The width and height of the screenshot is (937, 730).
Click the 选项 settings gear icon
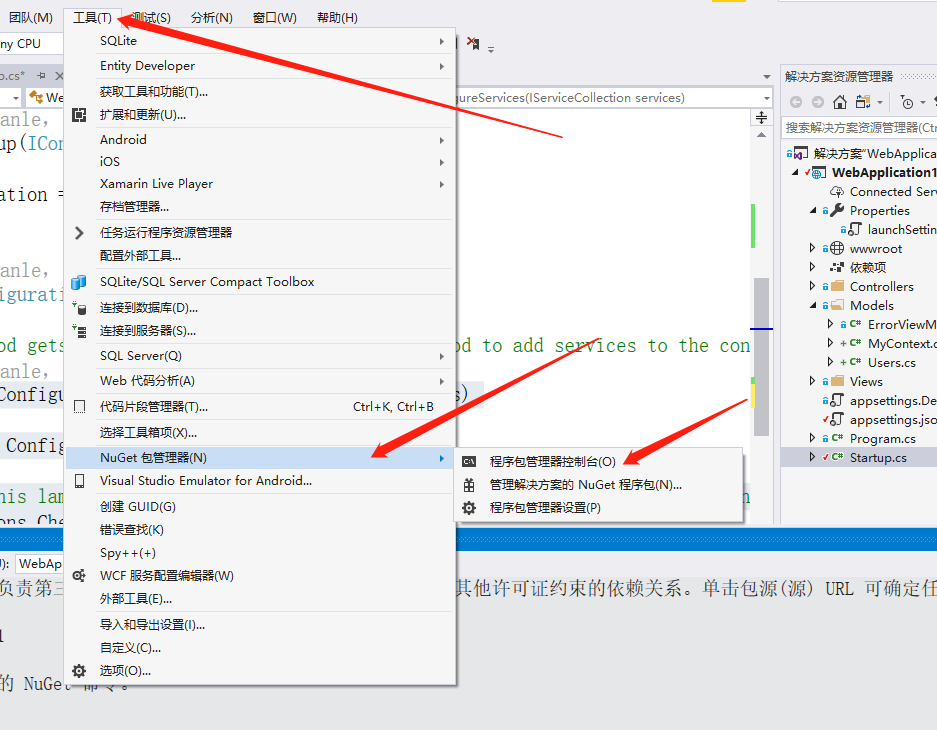click(x=79, y=671)
